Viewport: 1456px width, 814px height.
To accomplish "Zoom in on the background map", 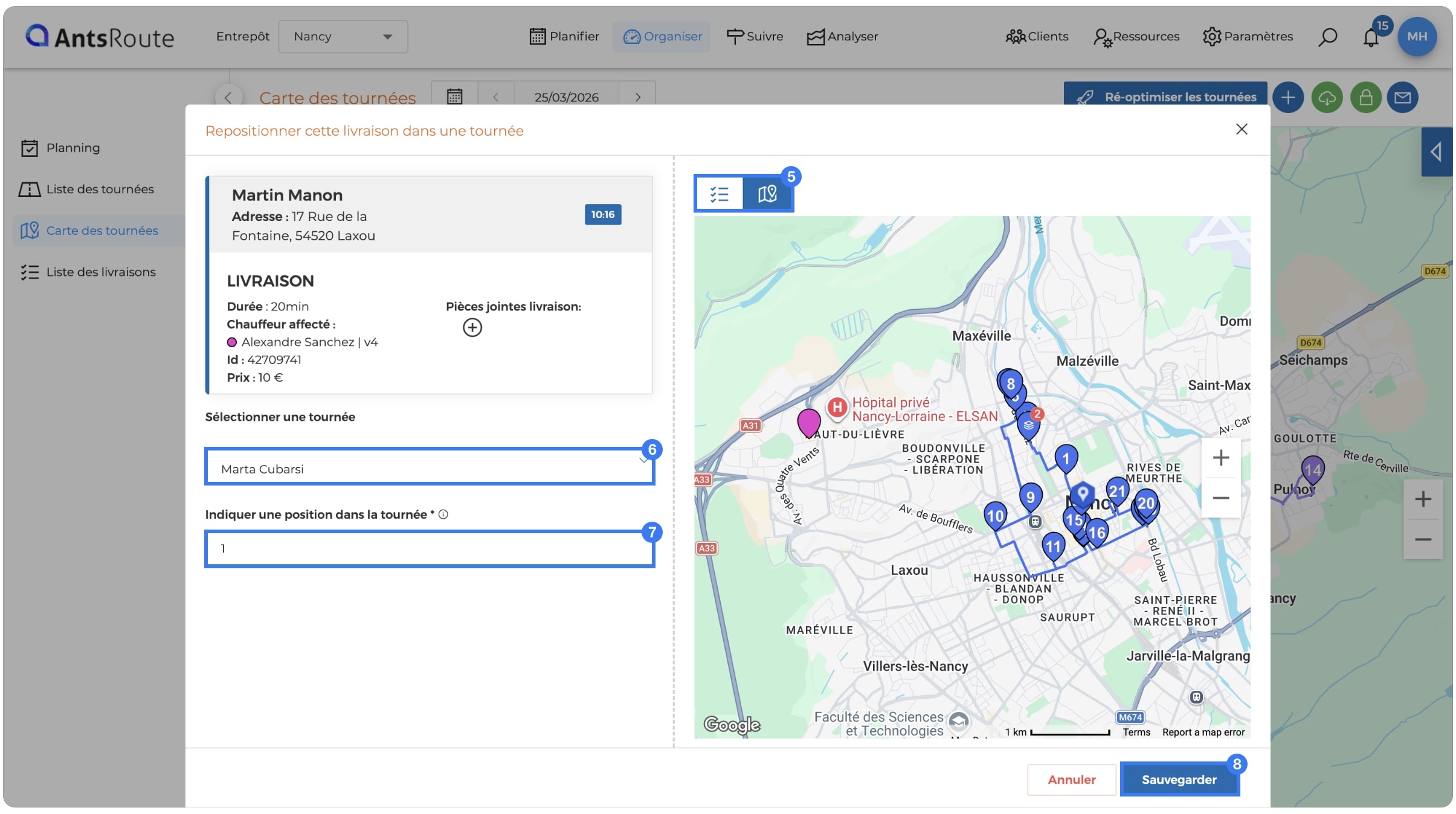I will point(1423,499).
